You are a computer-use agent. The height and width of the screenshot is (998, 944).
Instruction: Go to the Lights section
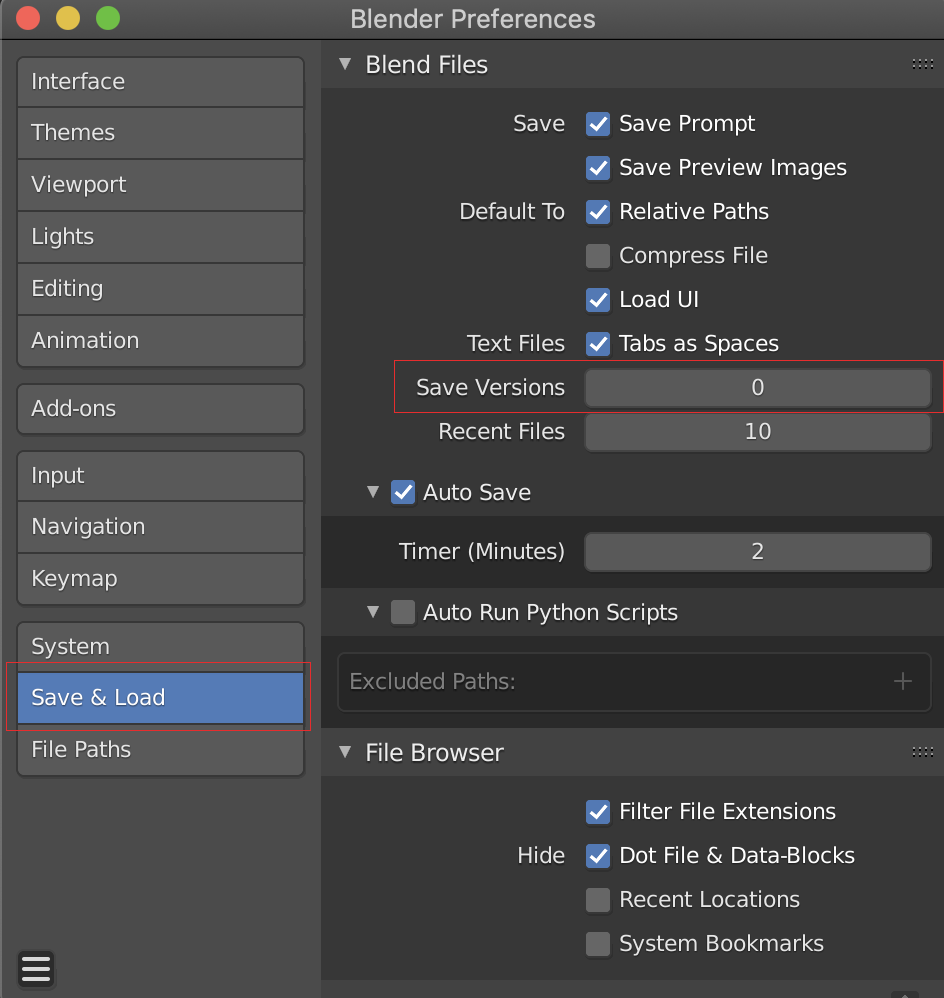point(160,237)
